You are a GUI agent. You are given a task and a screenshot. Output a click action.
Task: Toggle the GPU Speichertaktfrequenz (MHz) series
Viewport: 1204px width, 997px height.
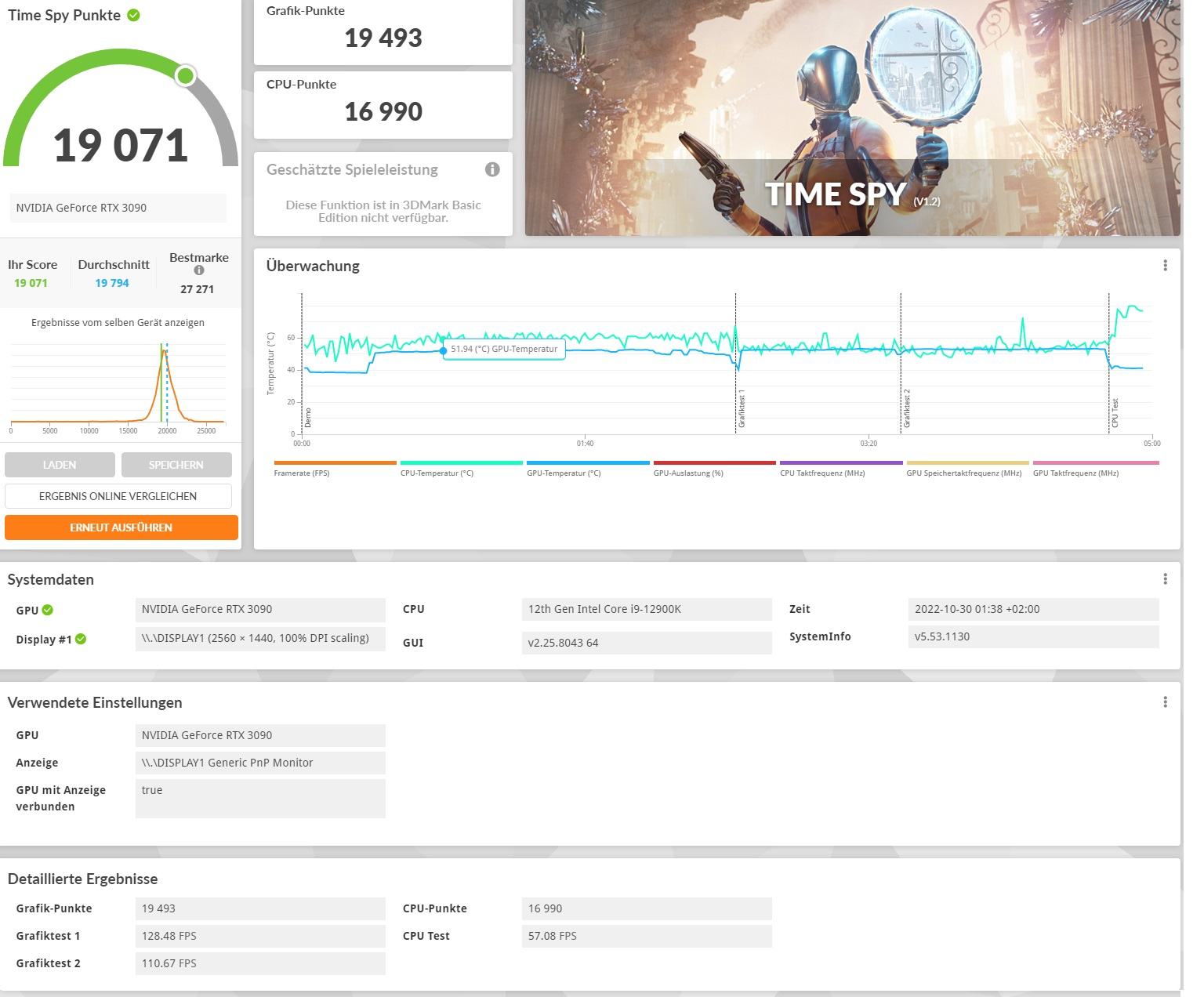[967, 469]
